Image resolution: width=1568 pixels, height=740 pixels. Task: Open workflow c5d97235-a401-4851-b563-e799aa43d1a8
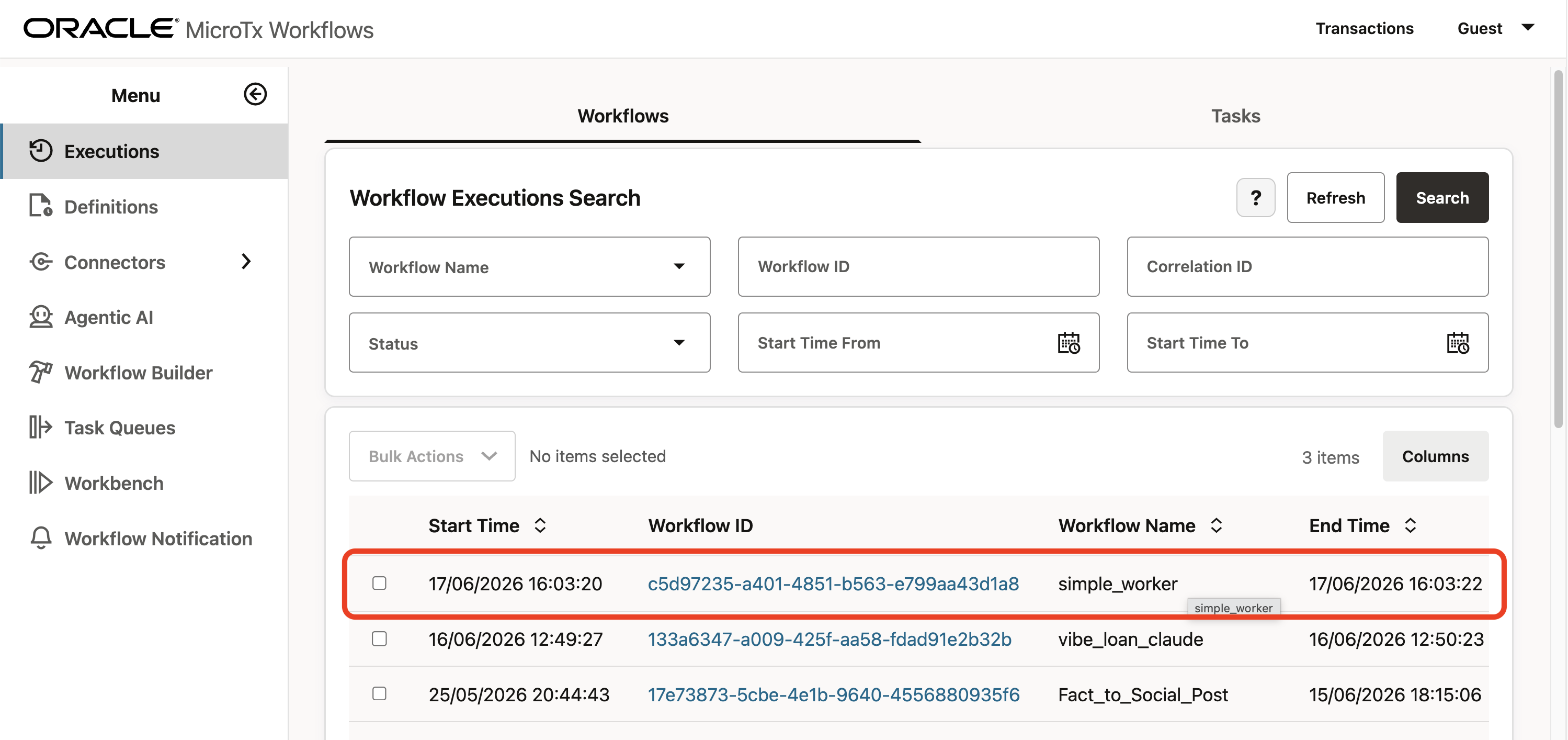click(833, 584)
